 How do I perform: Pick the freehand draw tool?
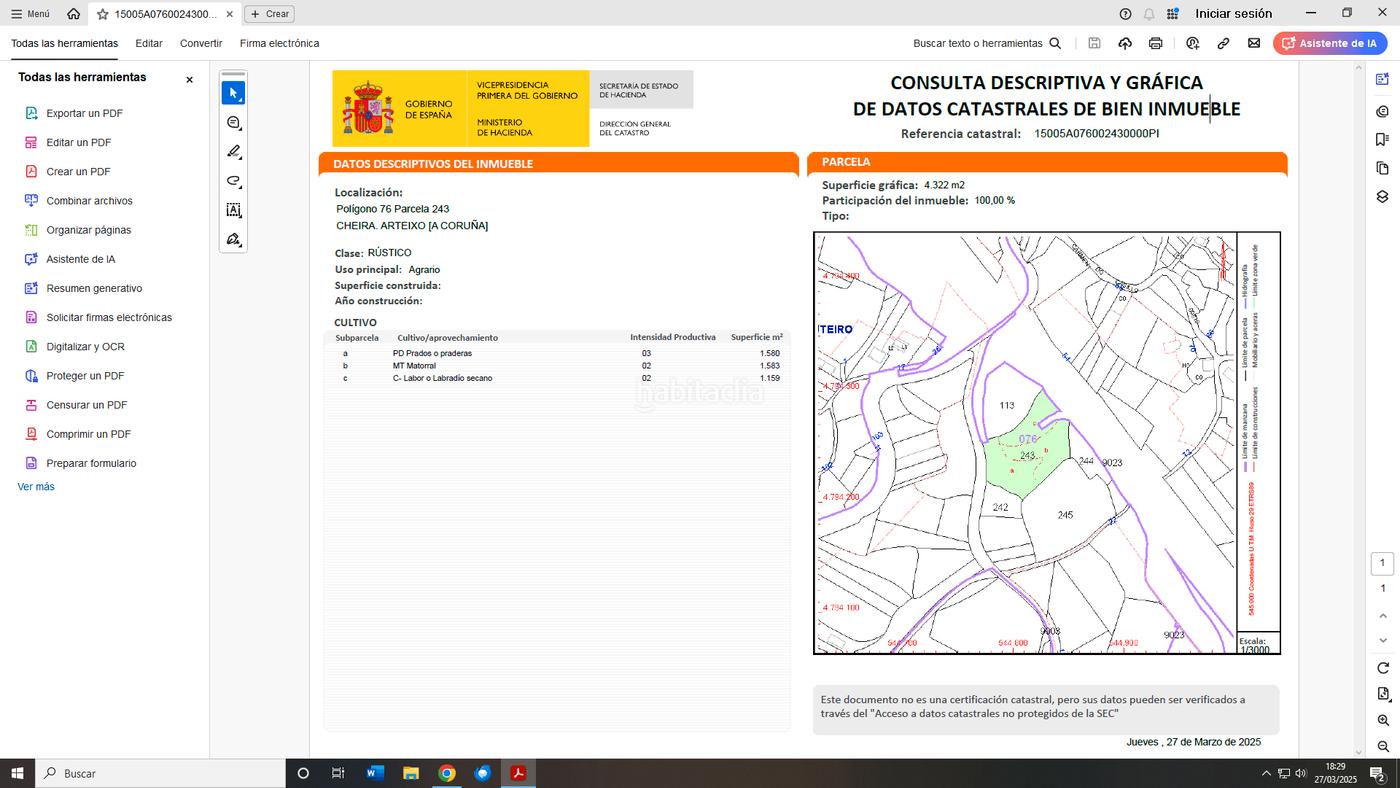click(233, 181)
